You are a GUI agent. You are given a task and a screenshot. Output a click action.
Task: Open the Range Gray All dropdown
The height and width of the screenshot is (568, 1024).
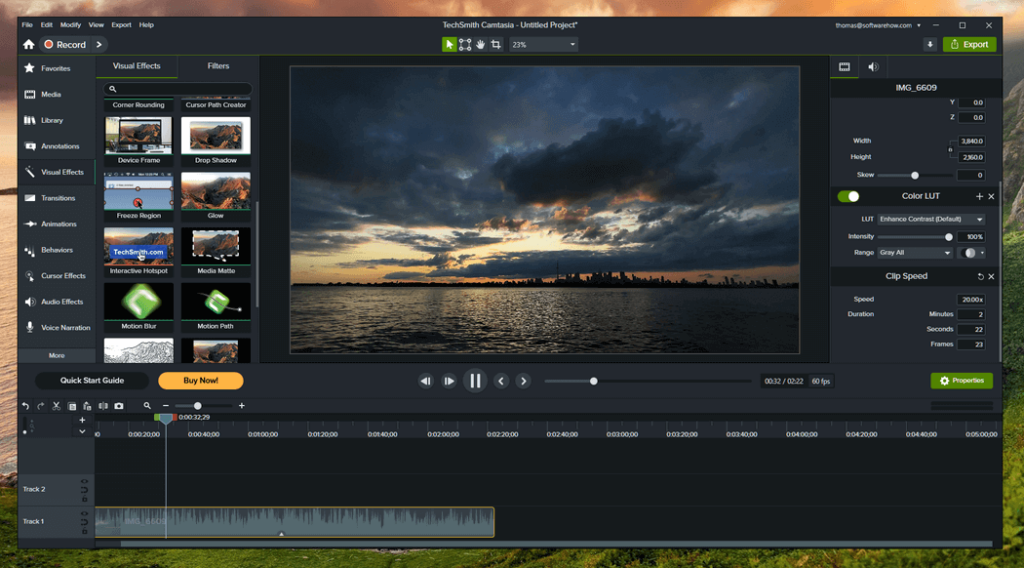pos(915,253)
